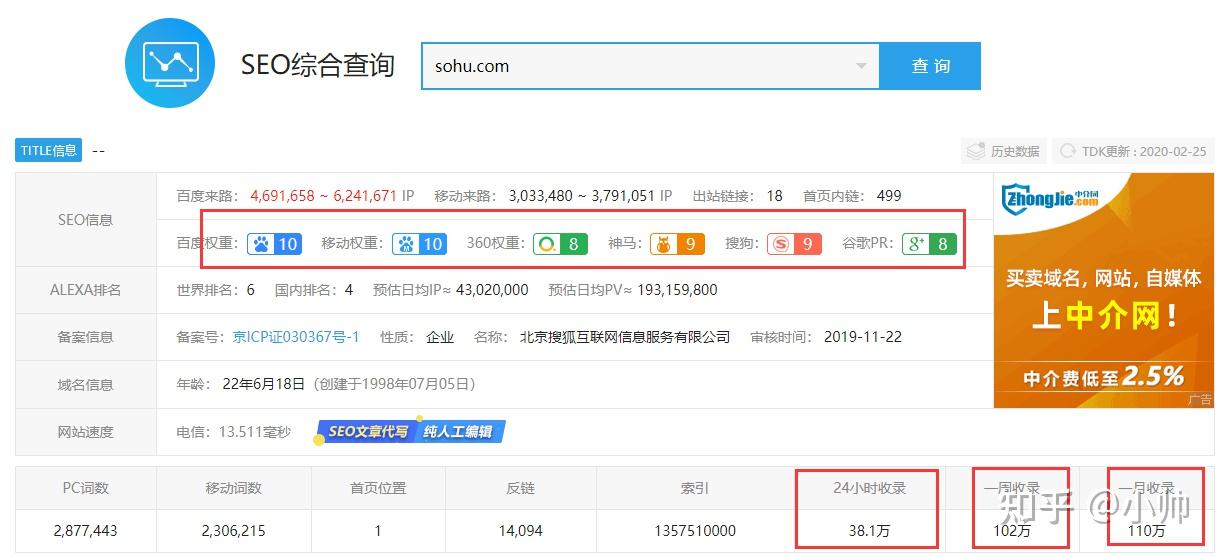Click 首页位置 value 1
1222x557 pixels.
point(378,531)
